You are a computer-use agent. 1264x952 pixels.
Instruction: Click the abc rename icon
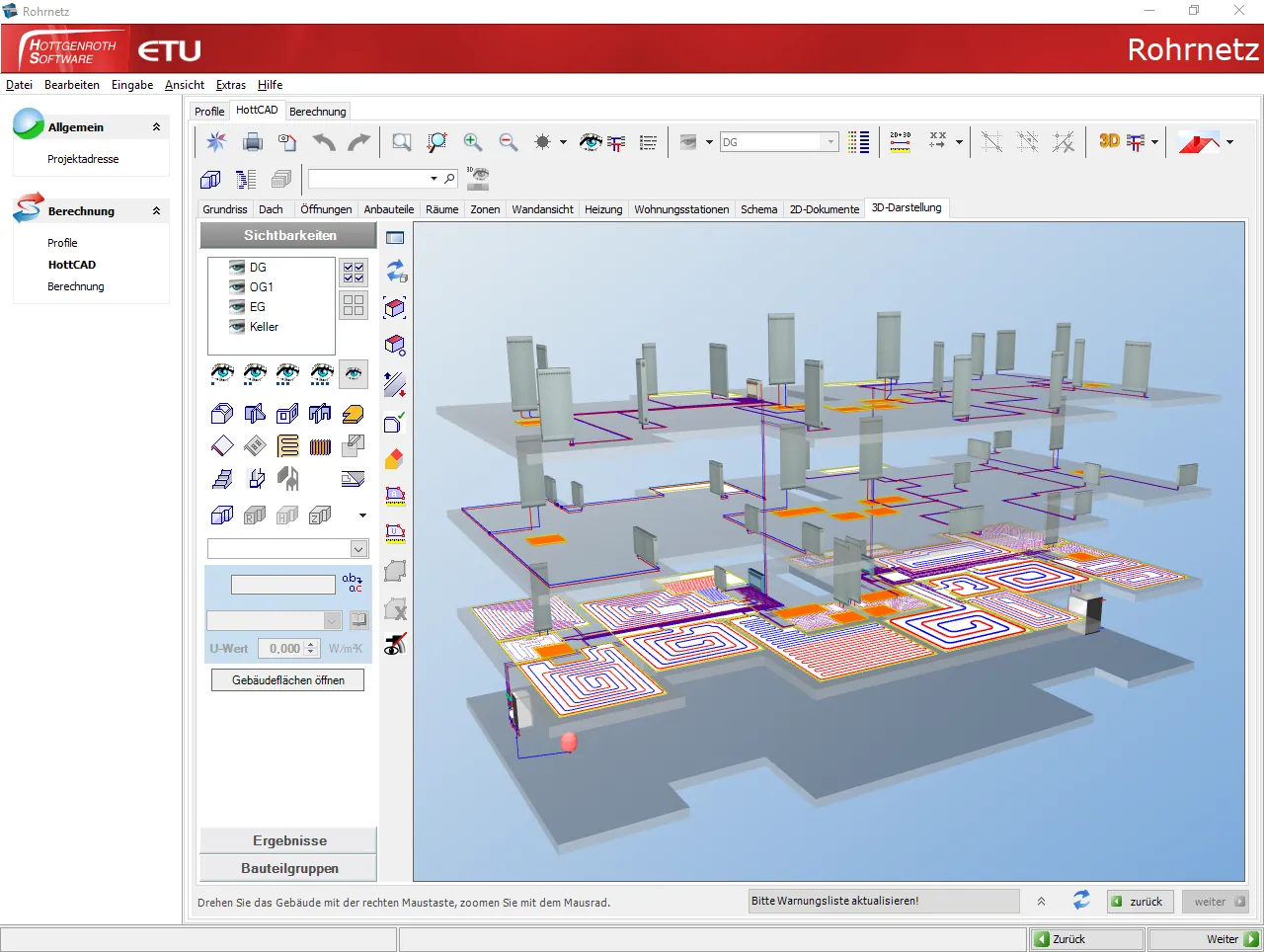coord(353,583)
